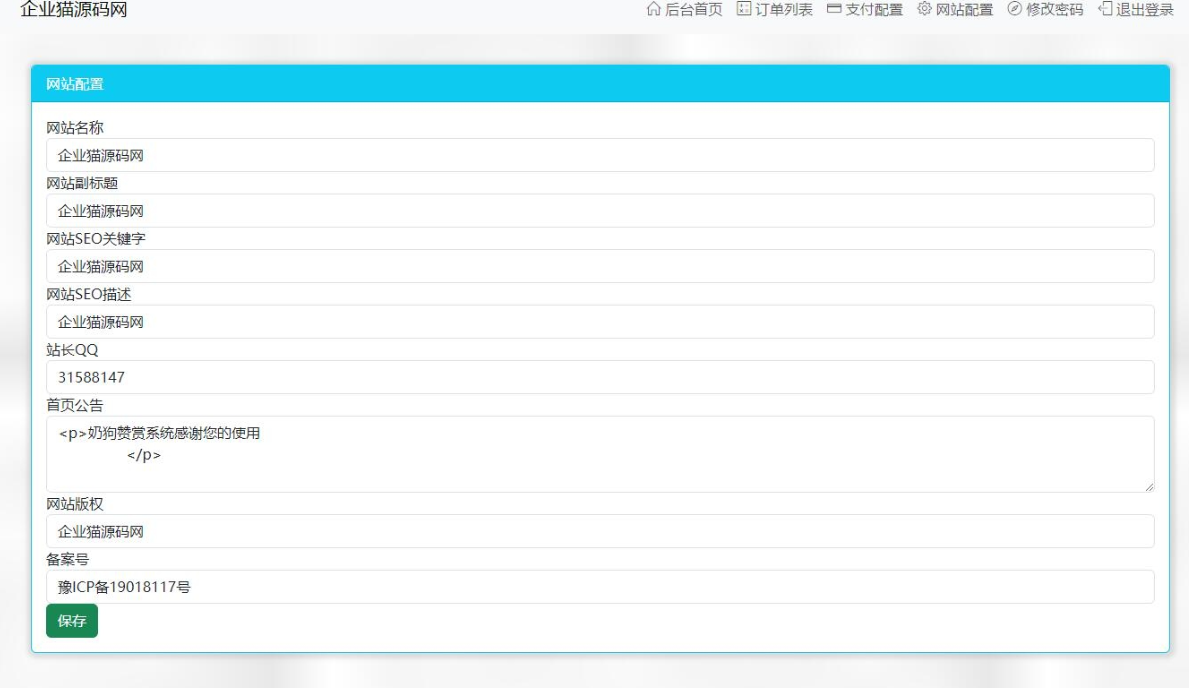This screenshot has height=688, width=1189.
Task: Click the card icon beside 支付配置
Action: point(834,10)
